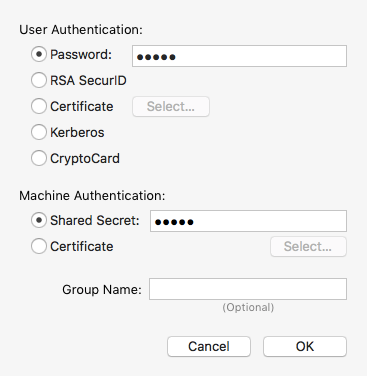Viewport: 367px width, 376px height.
Task: Confirm settings with the OK button
Action: [305, 346]
